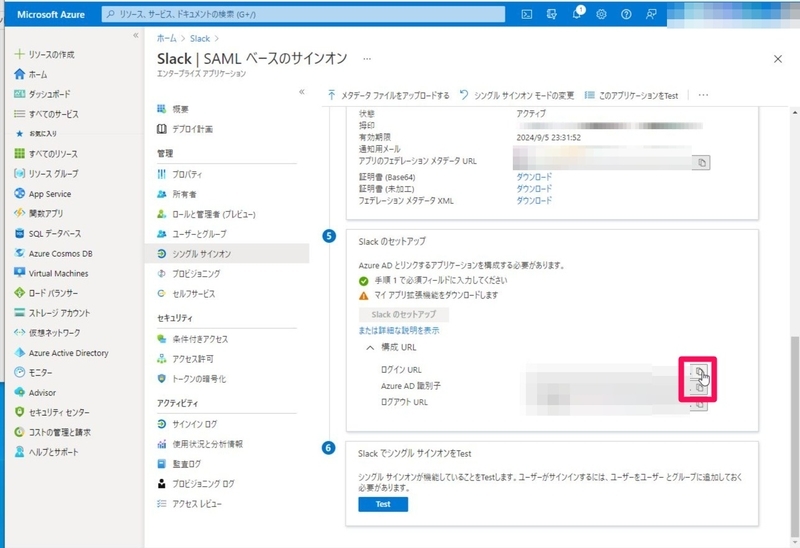800x548 pixels.
Task: Select 条件付きアクセス in resource menu
Action: click(193, 339)
